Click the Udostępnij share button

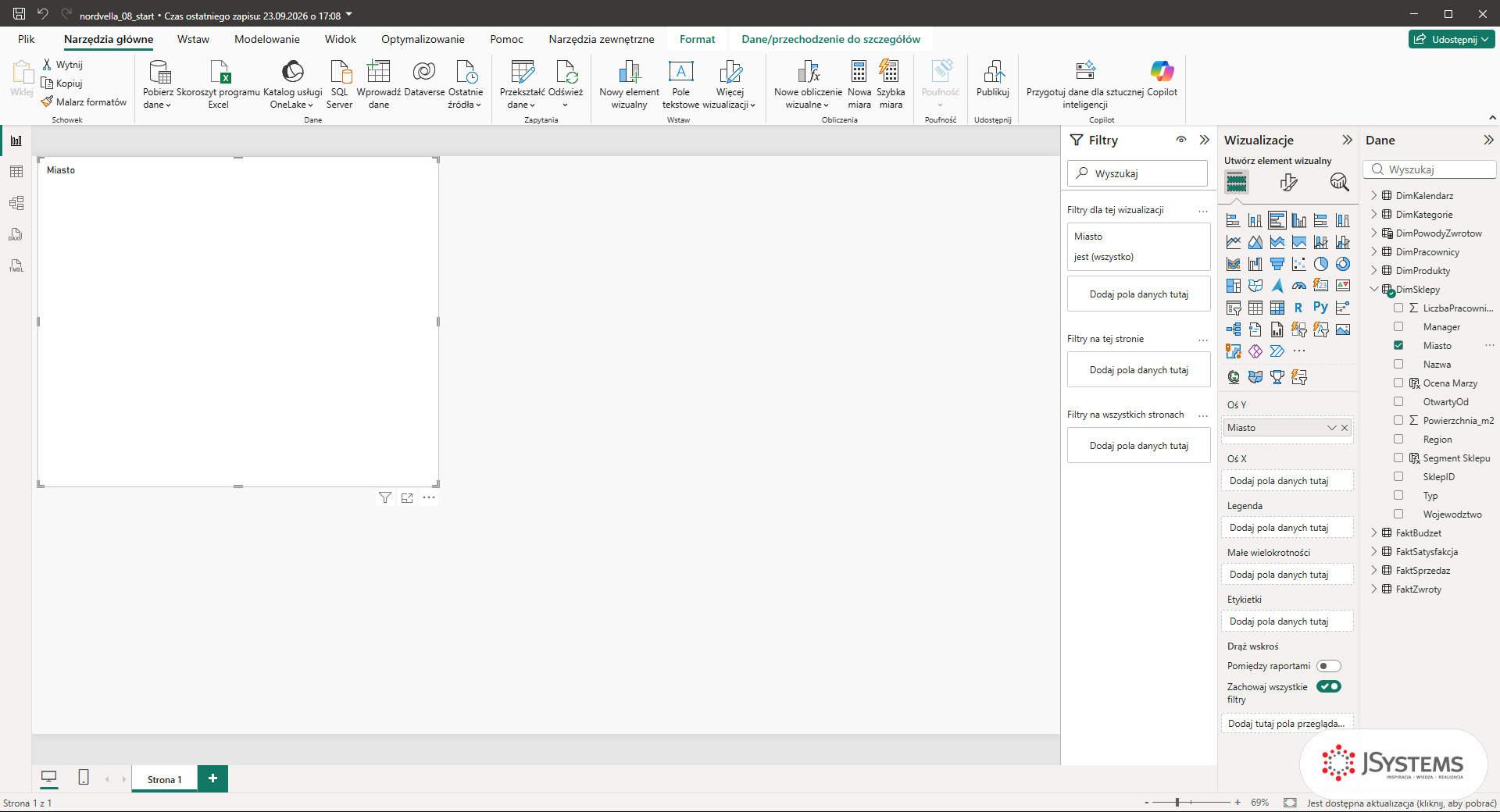[1452, 39]
